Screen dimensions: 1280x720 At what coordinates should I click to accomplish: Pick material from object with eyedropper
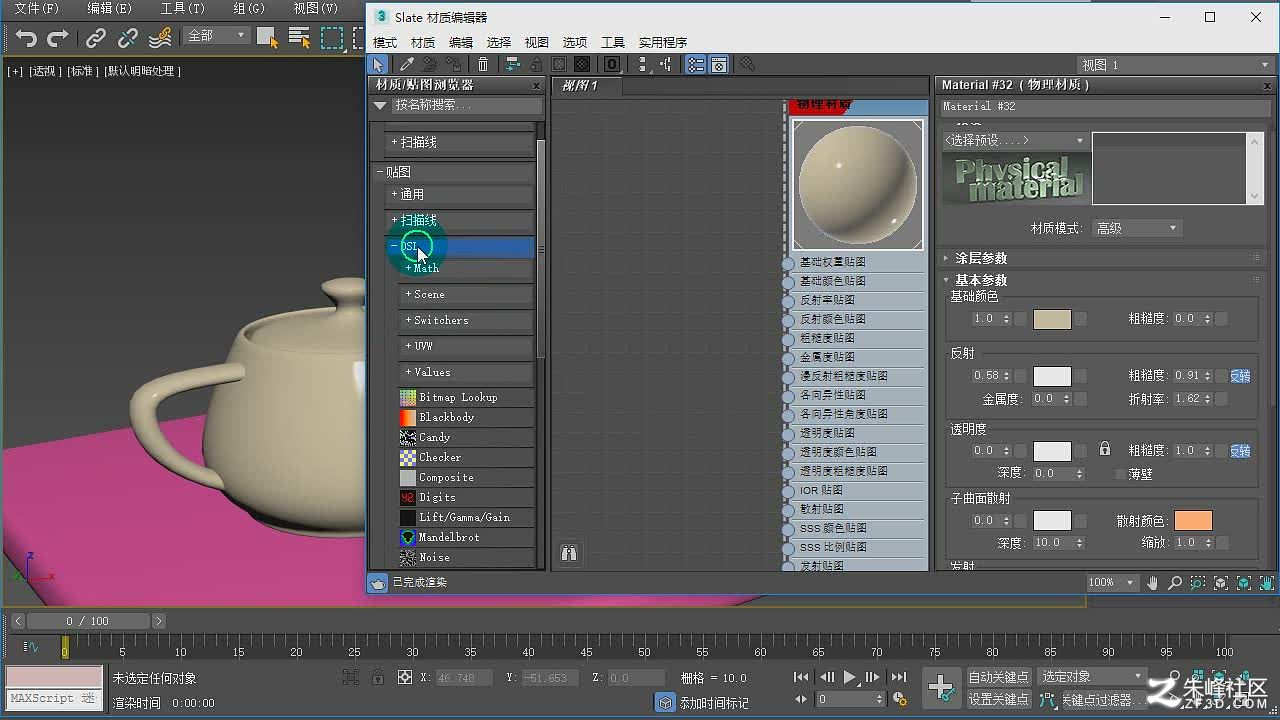point(407,64)
